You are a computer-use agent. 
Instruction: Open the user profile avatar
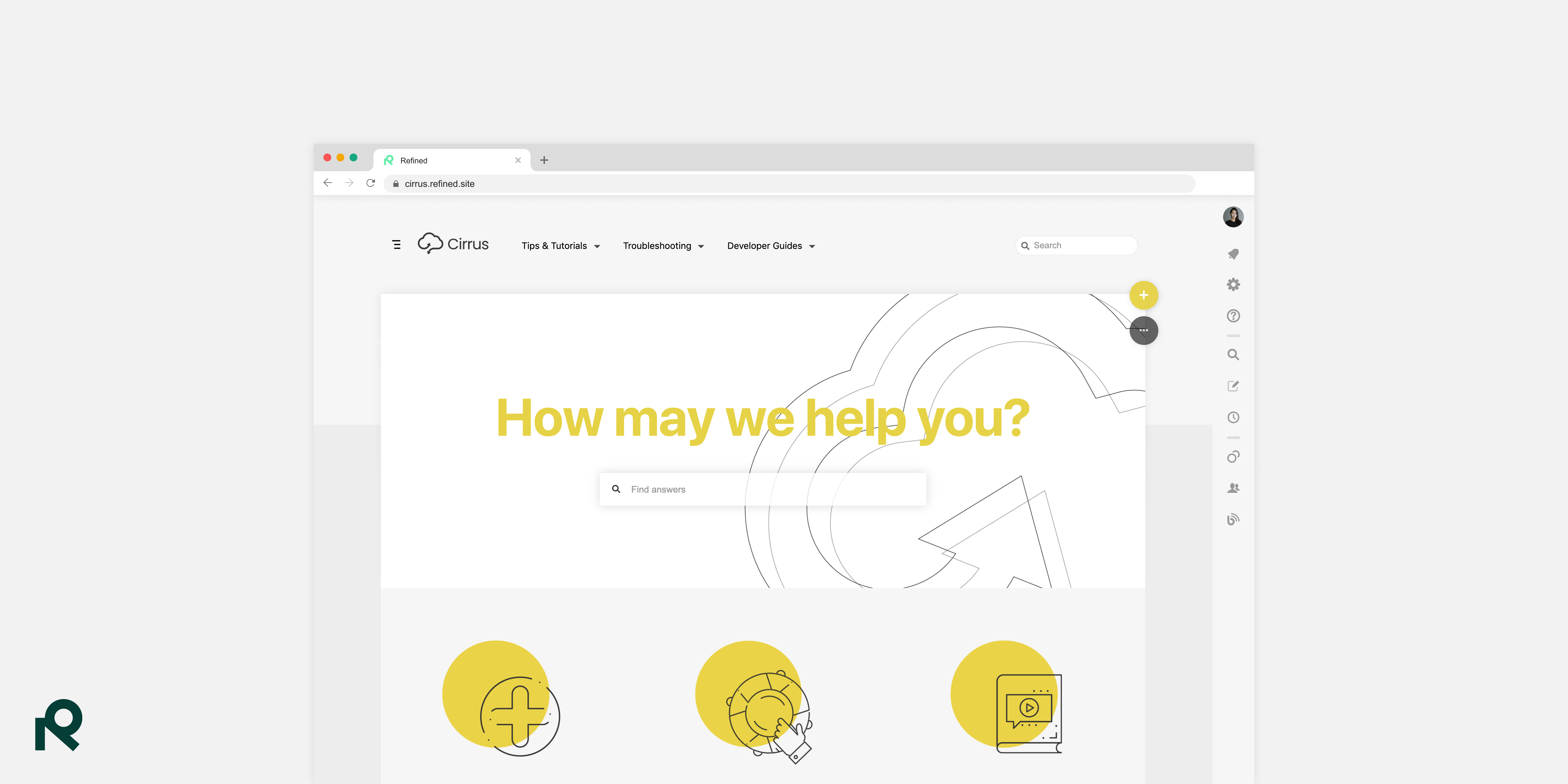pyautogui.click(x=1233, y=217)
